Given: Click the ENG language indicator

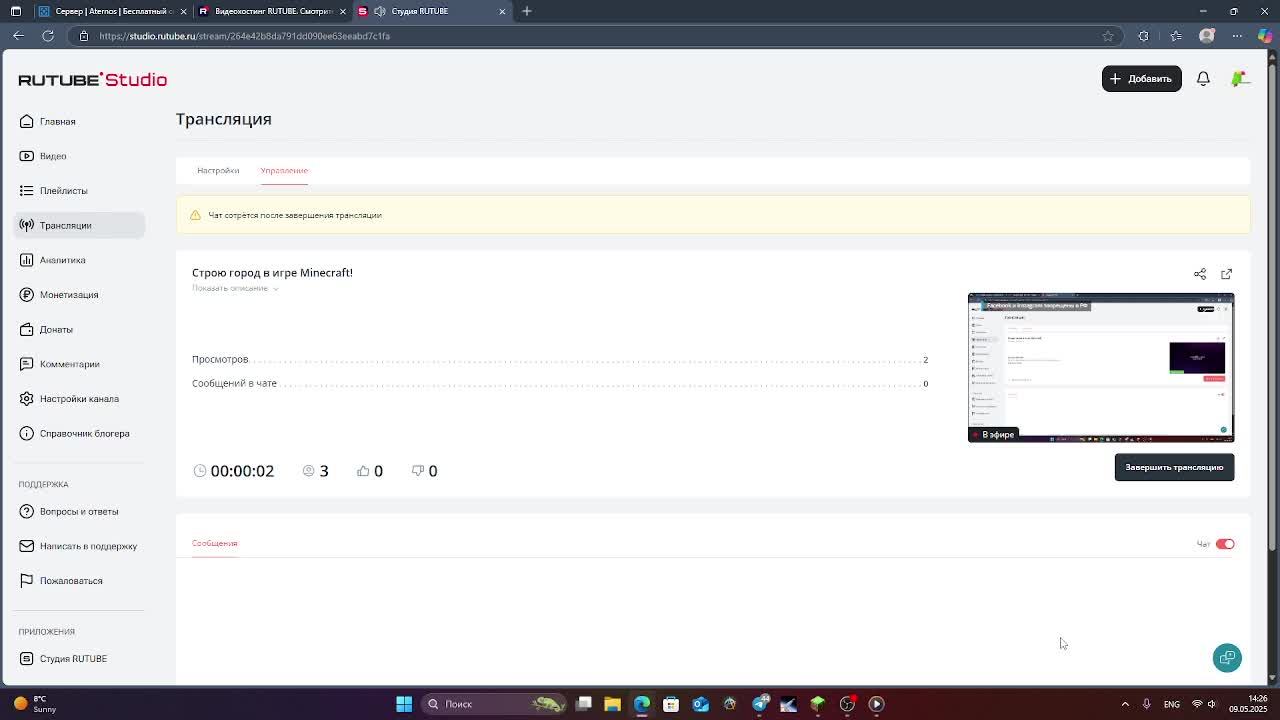Looking at the screenshot, I should tap(1171, 704).
